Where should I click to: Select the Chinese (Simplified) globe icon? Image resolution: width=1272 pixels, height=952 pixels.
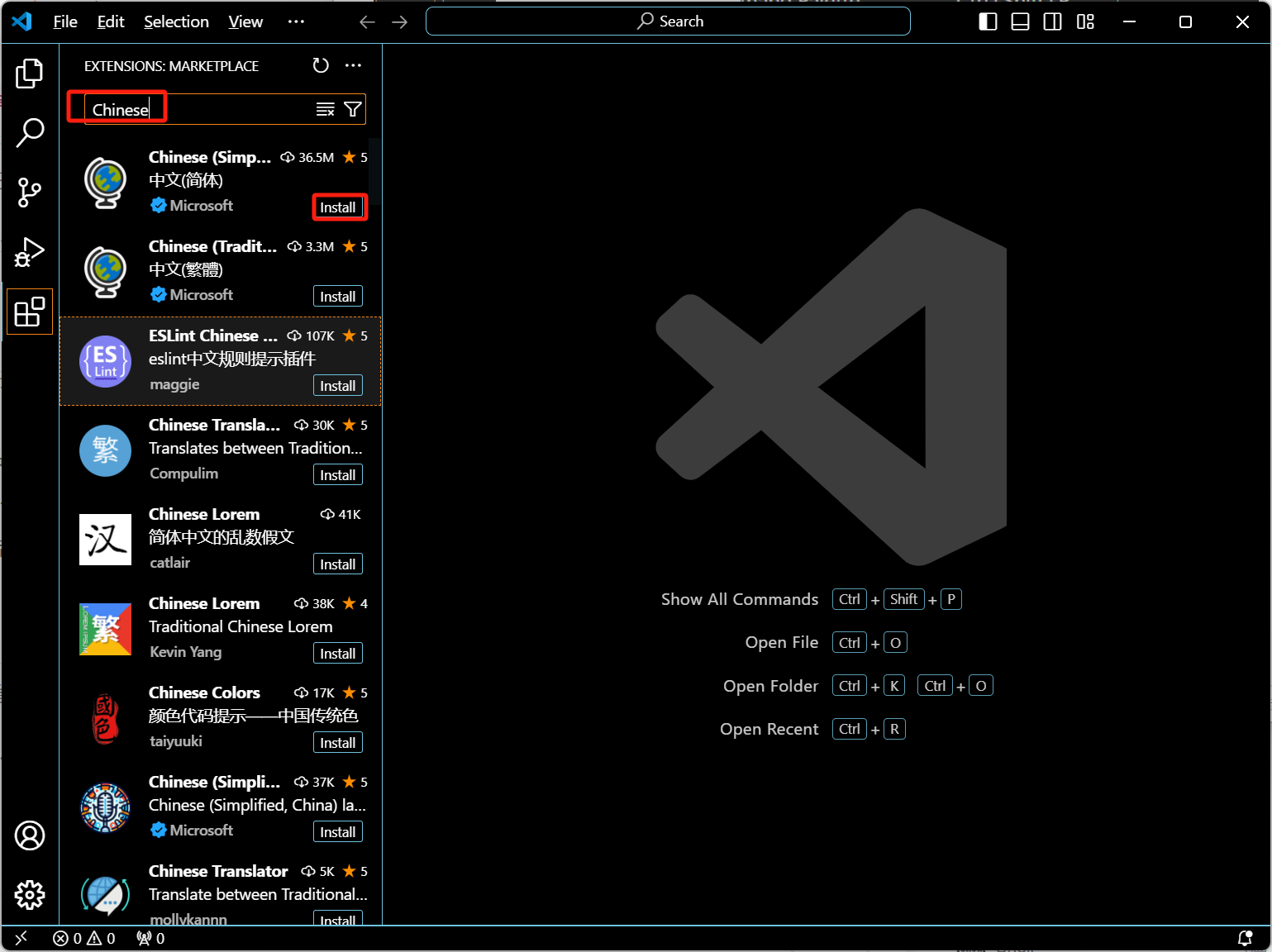tap(105, 183)
